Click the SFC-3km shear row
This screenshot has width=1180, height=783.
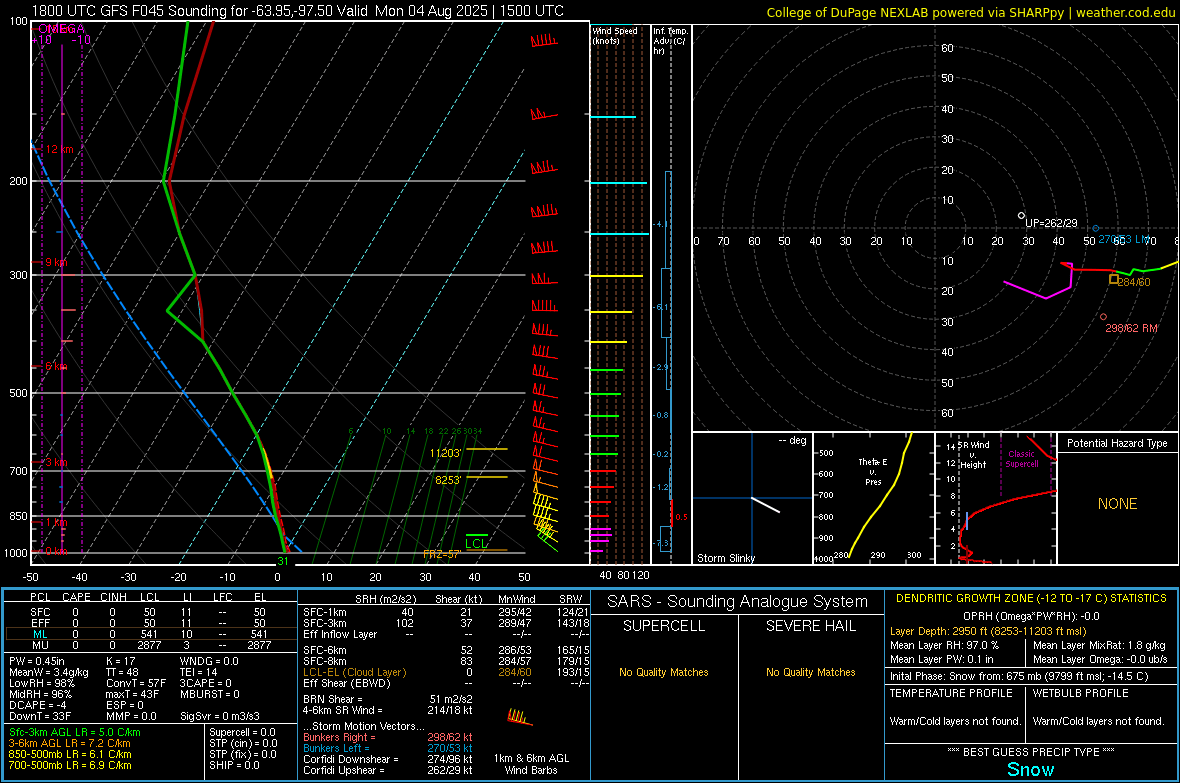[x=446, y=623]
